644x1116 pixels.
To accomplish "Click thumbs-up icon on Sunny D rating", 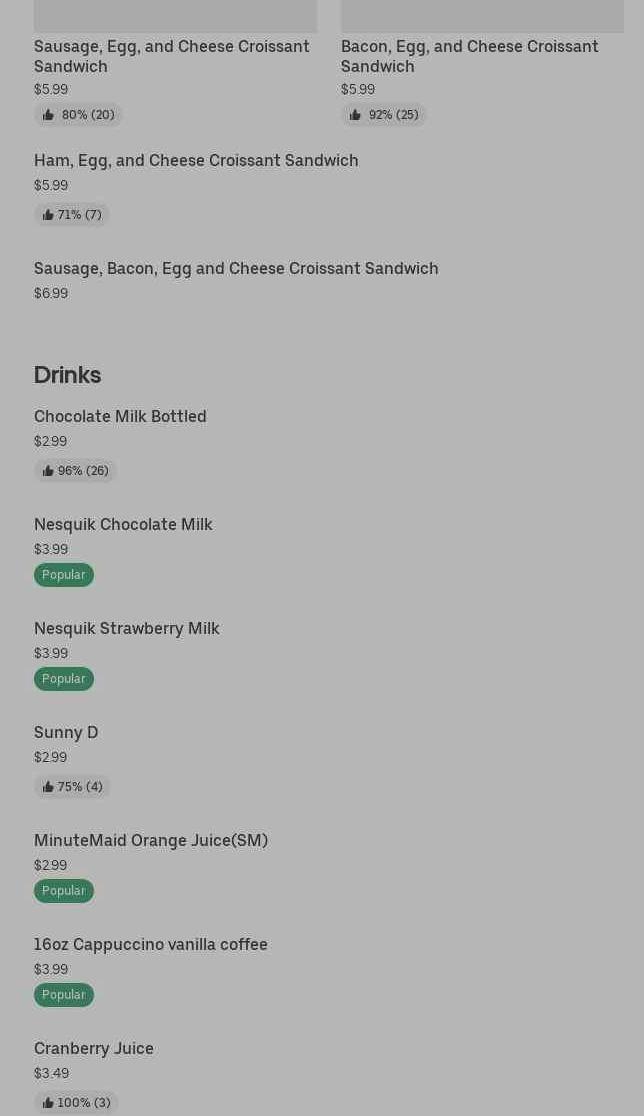I will [x=48, y=786].
